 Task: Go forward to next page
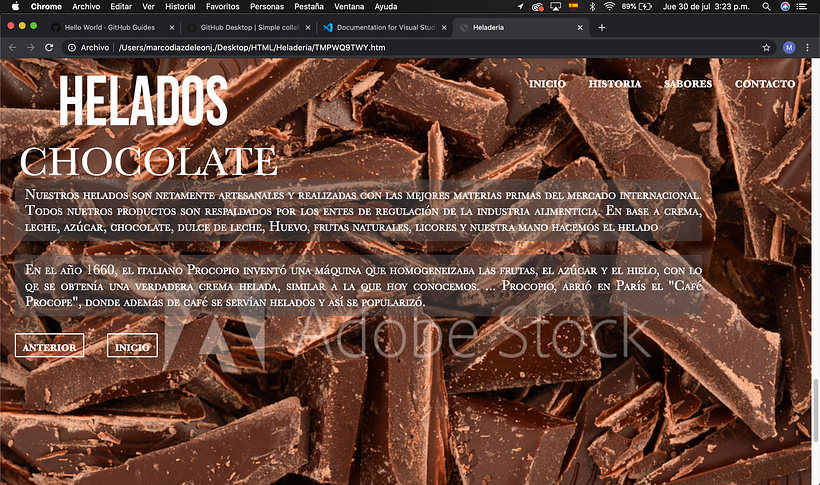point(31,48)
